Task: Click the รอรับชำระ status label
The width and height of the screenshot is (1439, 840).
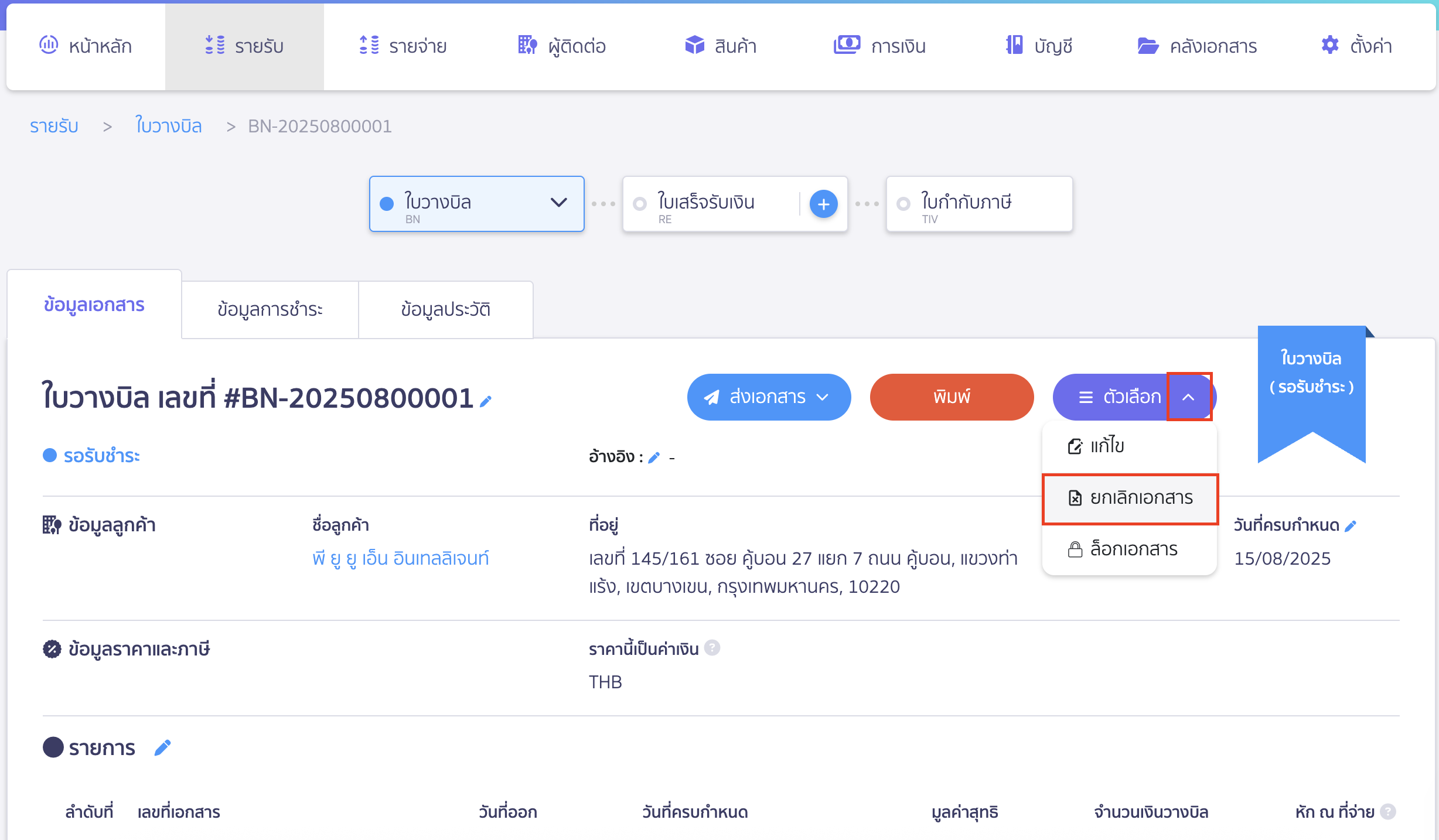Action: coord(101,456)
